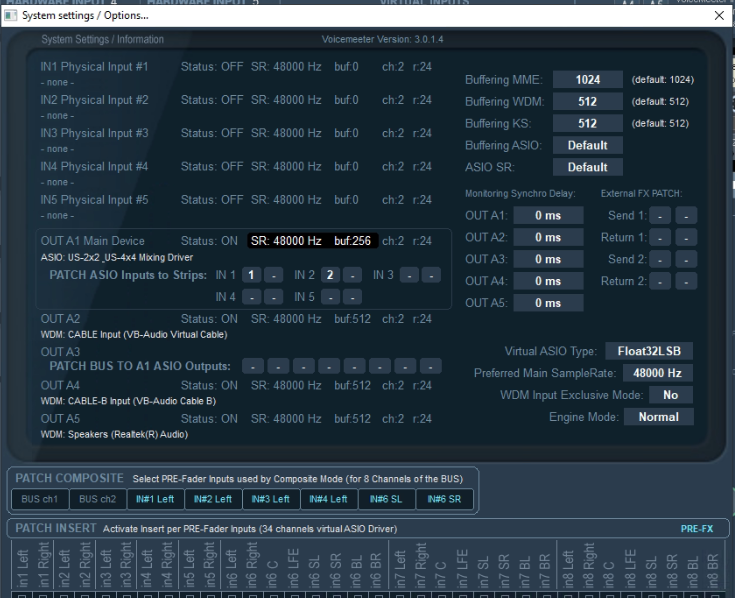The width and height of the screenshot is (735, 598).
Task: Select IN2 Physical Input #2 device
Action: pyautogui.click(x=94, y=100)
